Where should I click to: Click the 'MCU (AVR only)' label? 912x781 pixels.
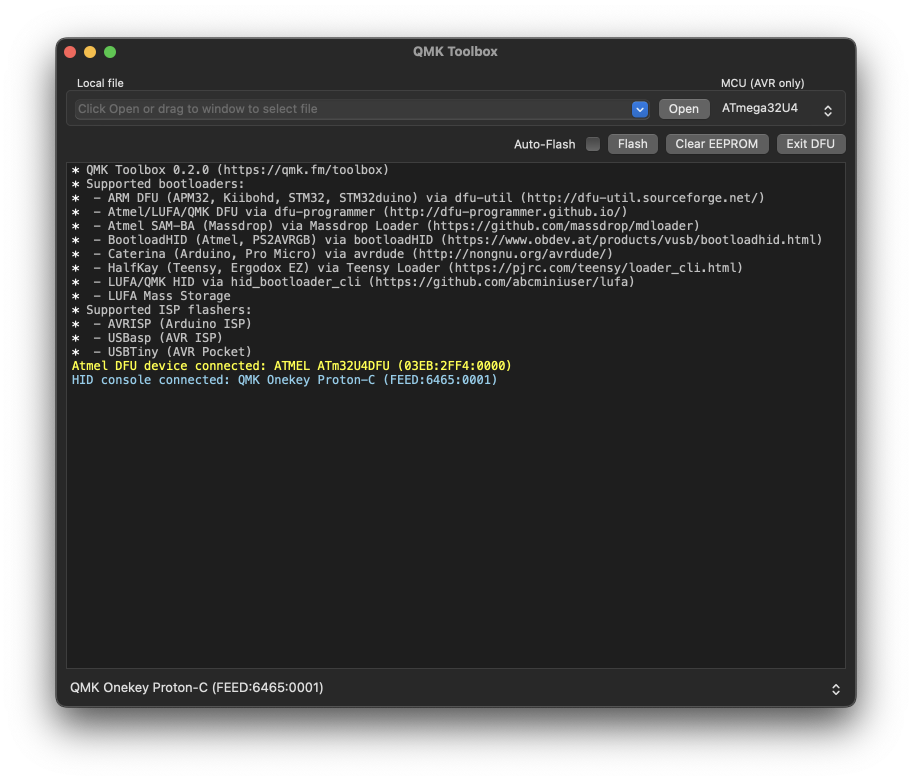coord(763,83)
